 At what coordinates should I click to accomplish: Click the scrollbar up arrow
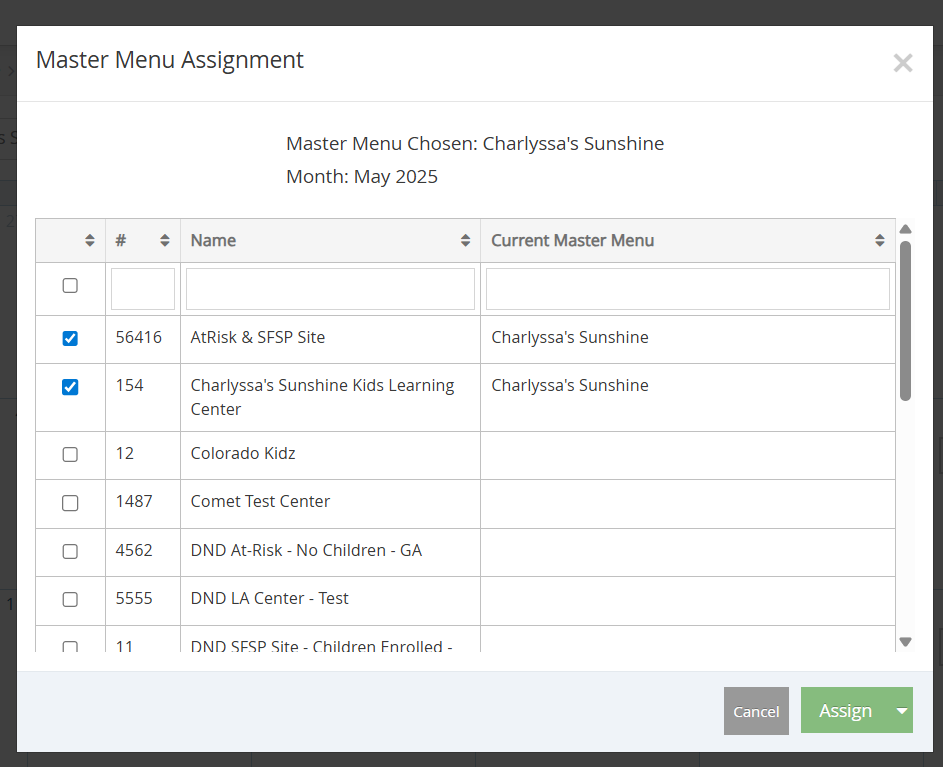click(x=906, y=228)
